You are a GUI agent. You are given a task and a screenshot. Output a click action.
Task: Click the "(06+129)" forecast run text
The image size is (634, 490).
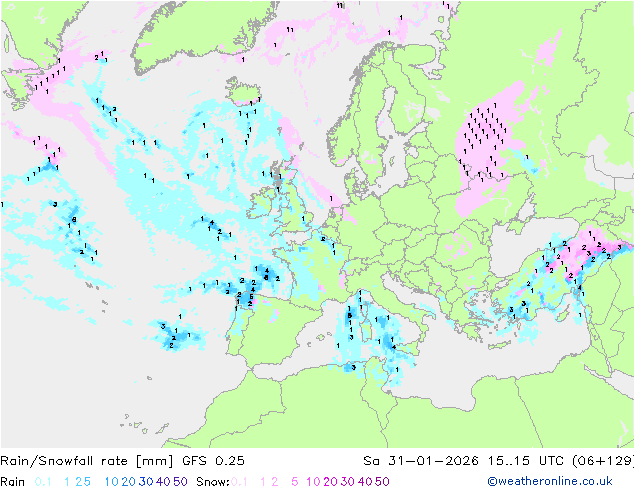603,461
